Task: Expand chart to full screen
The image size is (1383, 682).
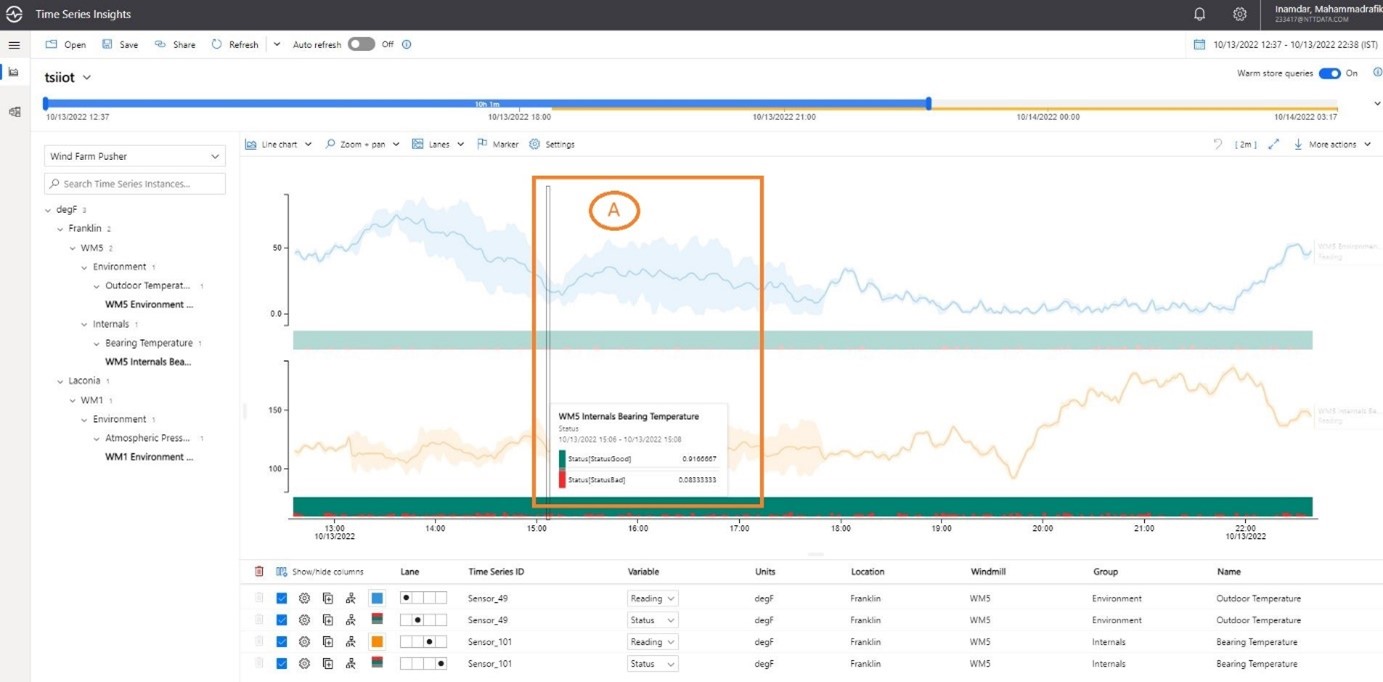Action: (x=1273, y=144)
